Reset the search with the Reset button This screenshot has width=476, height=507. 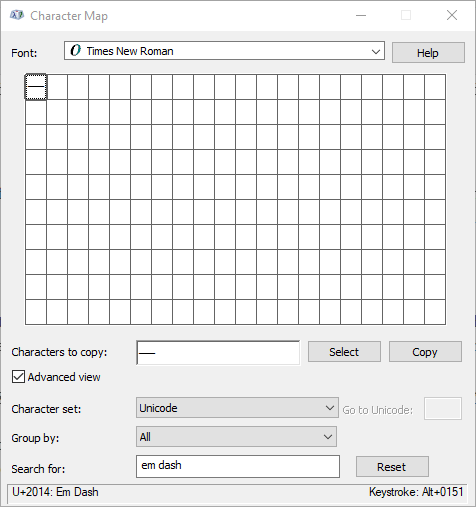(392, 467)
